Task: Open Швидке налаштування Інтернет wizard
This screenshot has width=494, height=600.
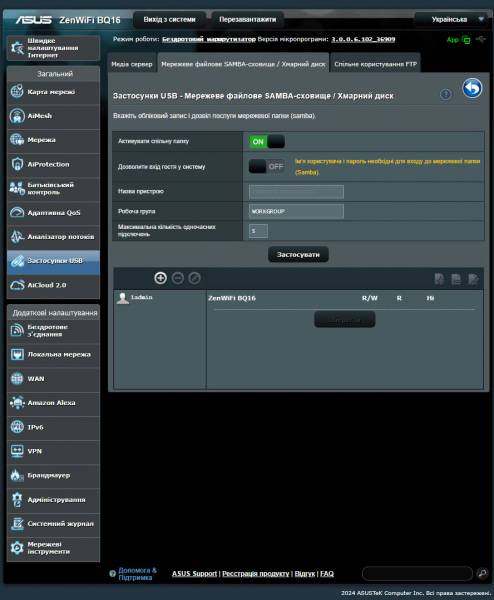Action: click(x=53, y=48)
